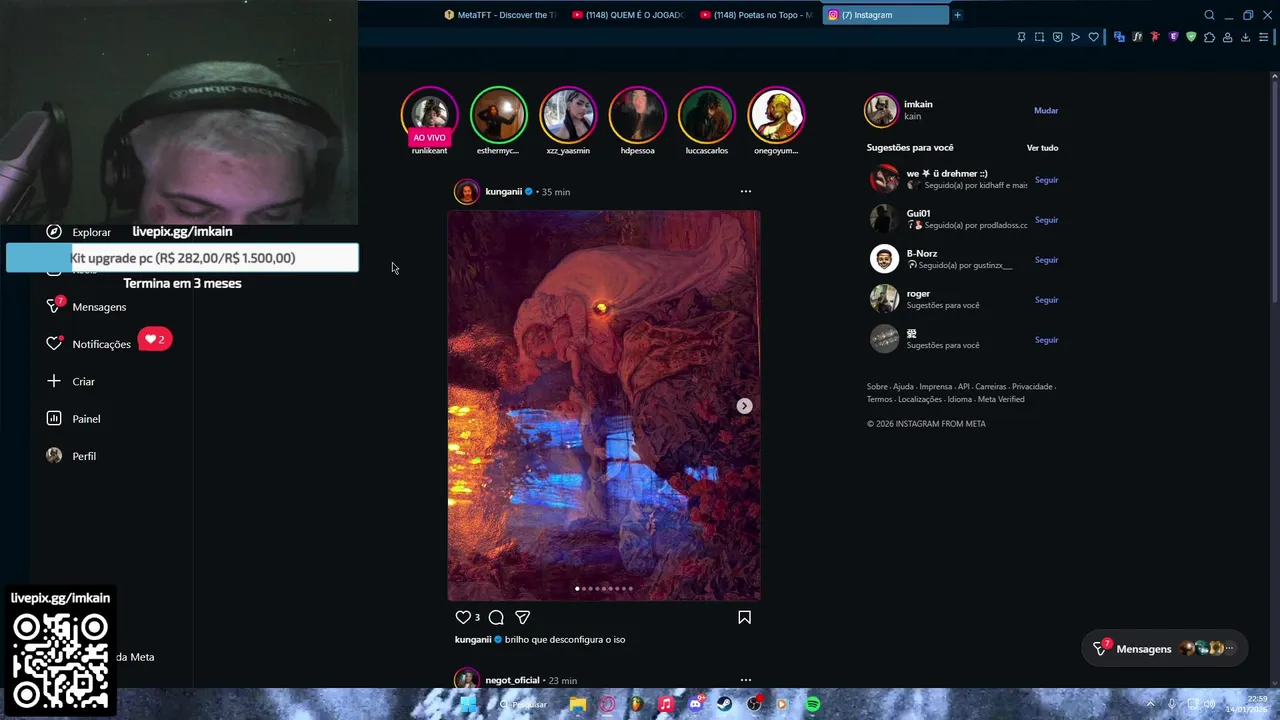This screenshot has height=720, width=1280.
Task: Share the kunganii post via send icon
Action: (522, 618)
